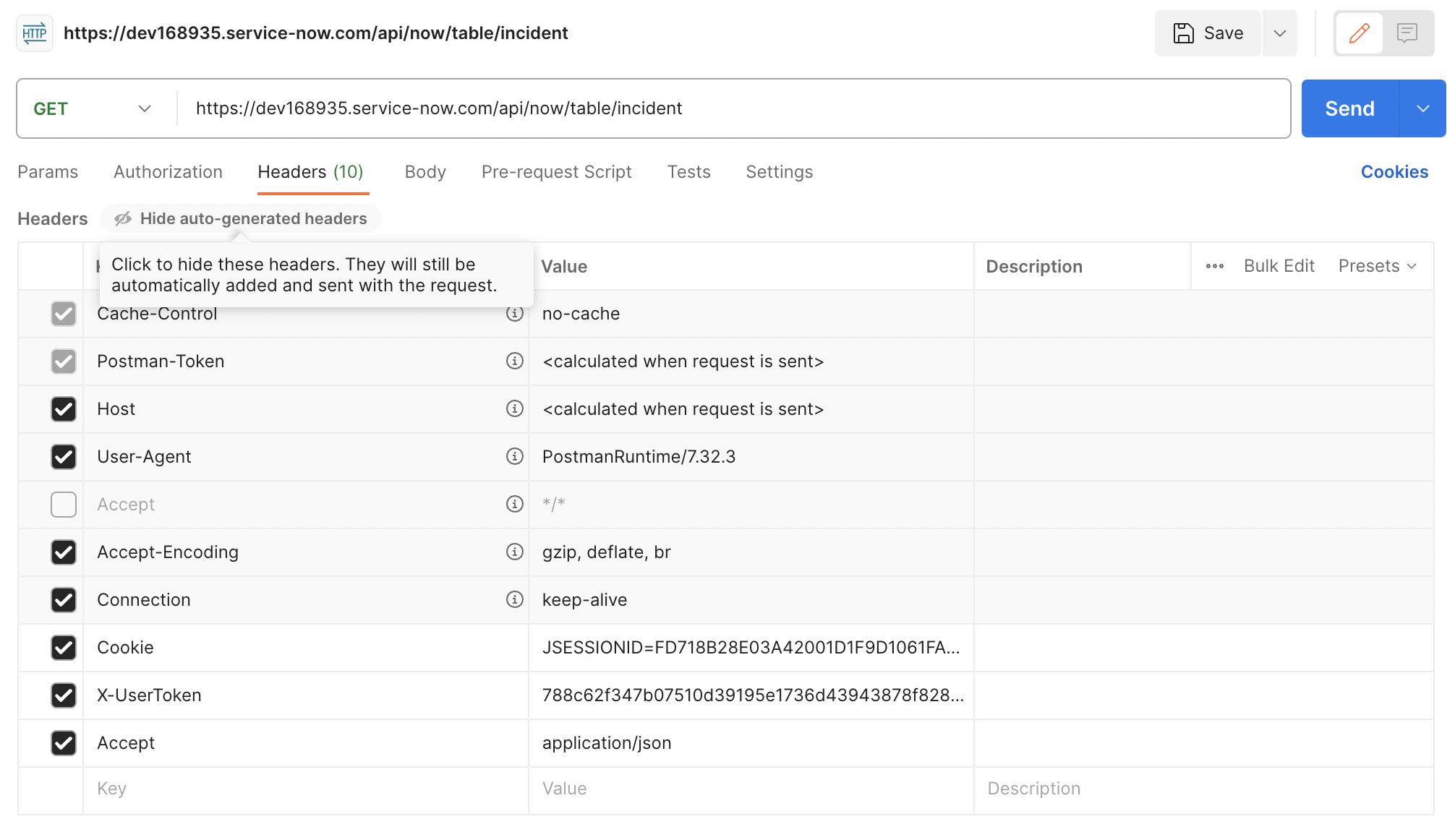This screenshot has height=840, width=1455.
Task: Click the HTTP request type icon
Action: pyautogui.click(x=34, y=33)
